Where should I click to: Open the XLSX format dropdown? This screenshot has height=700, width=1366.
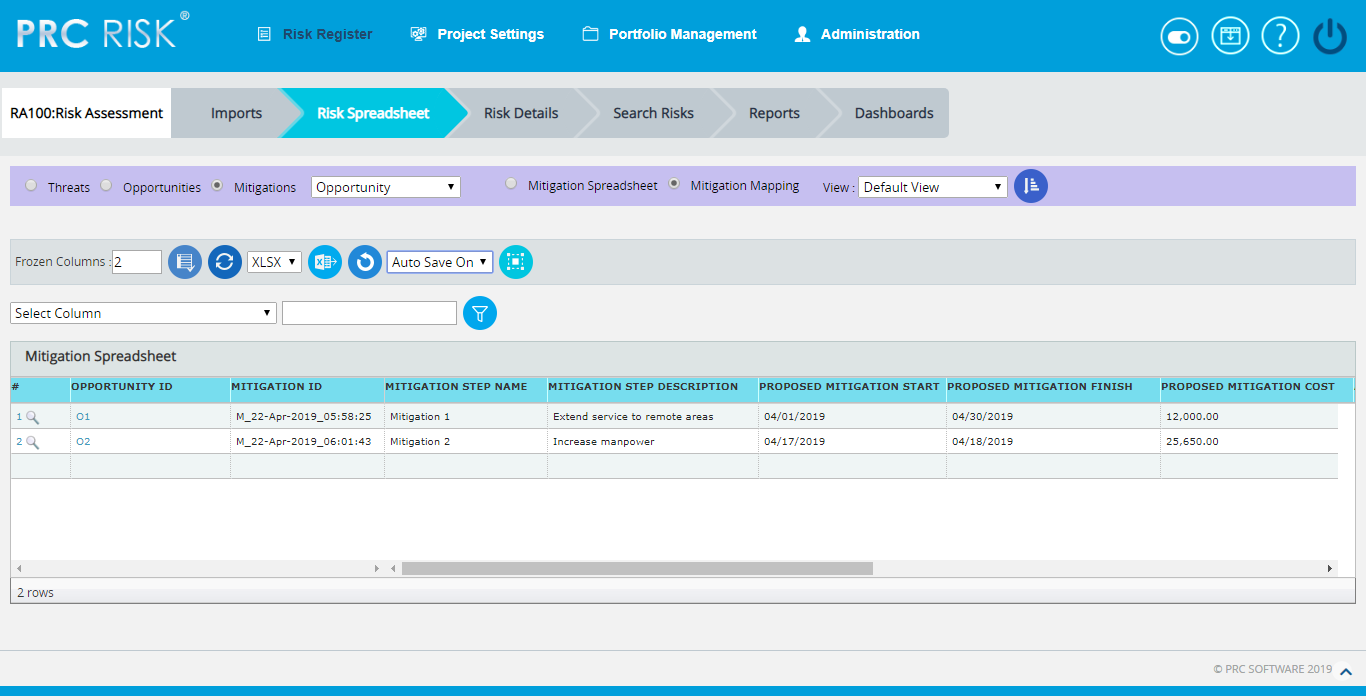point(274,262)
